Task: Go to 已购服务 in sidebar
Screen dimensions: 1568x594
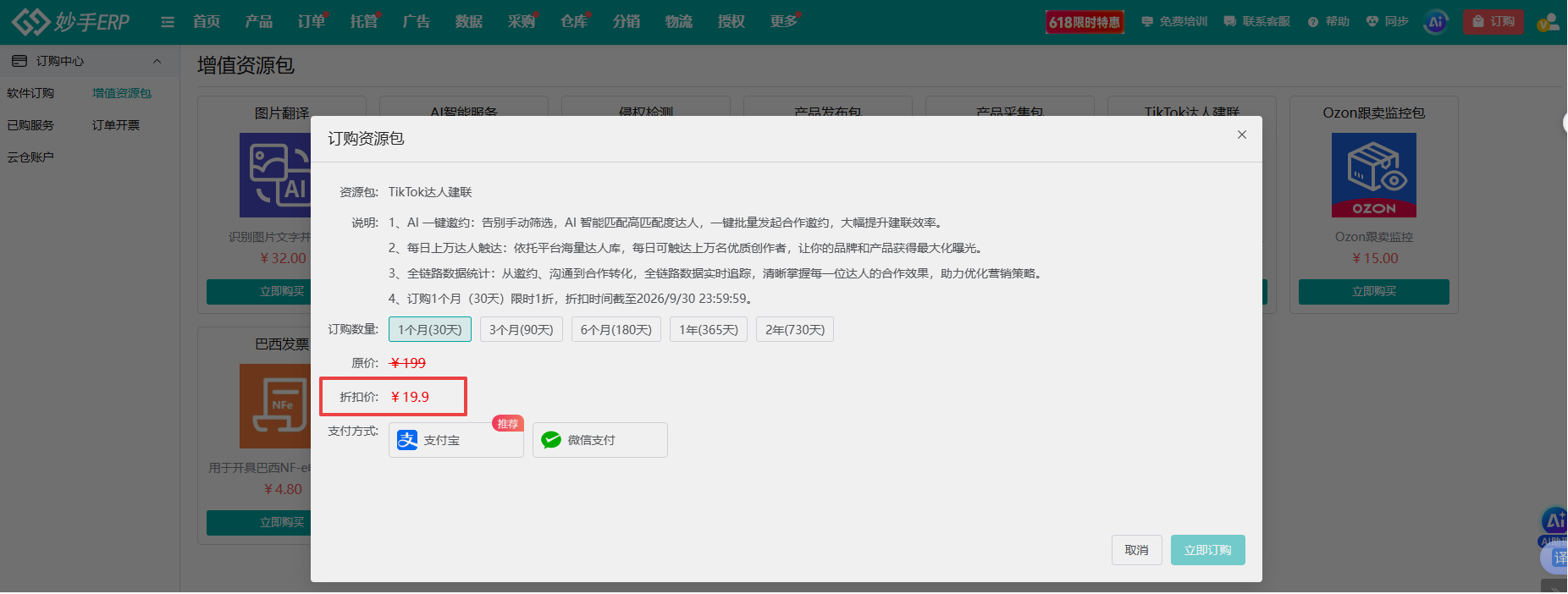Action: (30, 125)
